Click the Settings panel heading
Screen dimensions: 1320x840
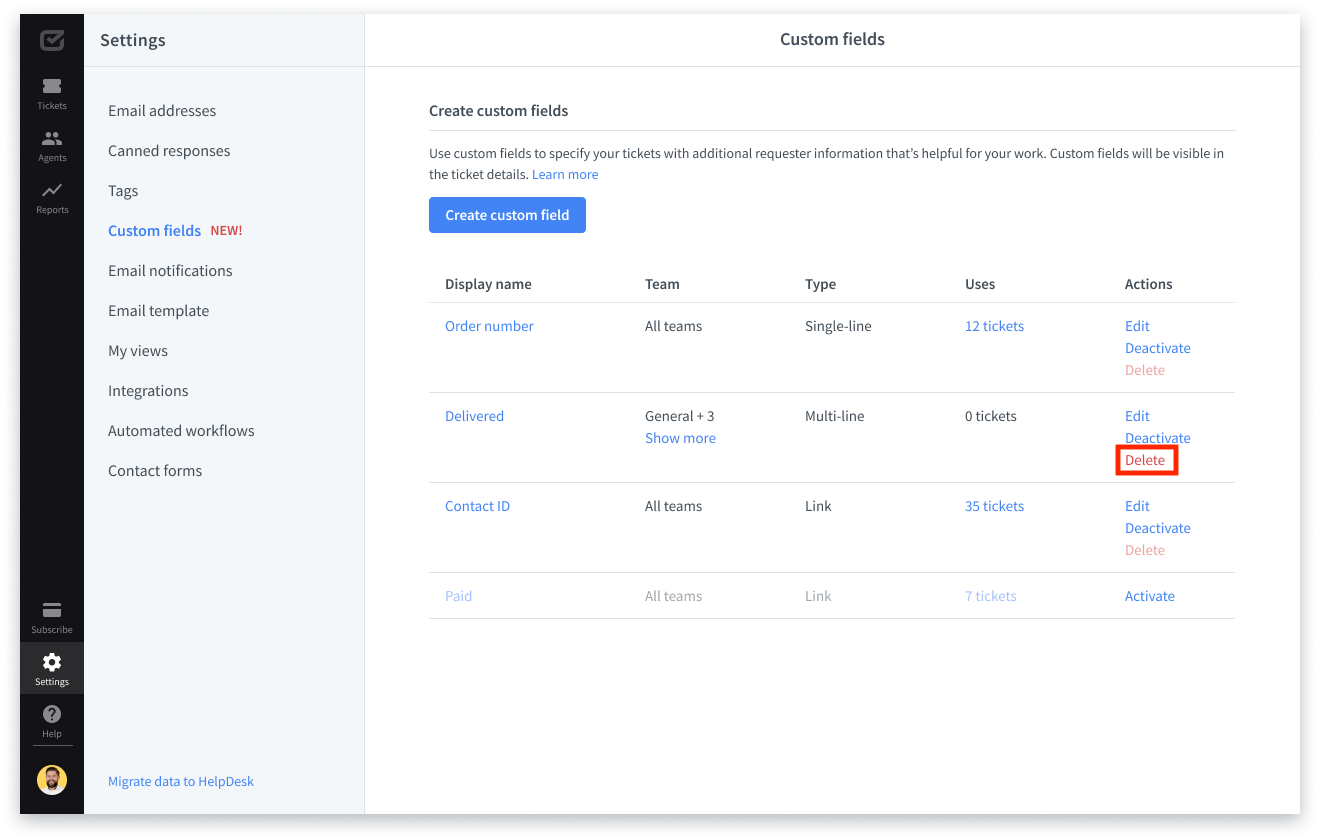[x=133, y=40]
